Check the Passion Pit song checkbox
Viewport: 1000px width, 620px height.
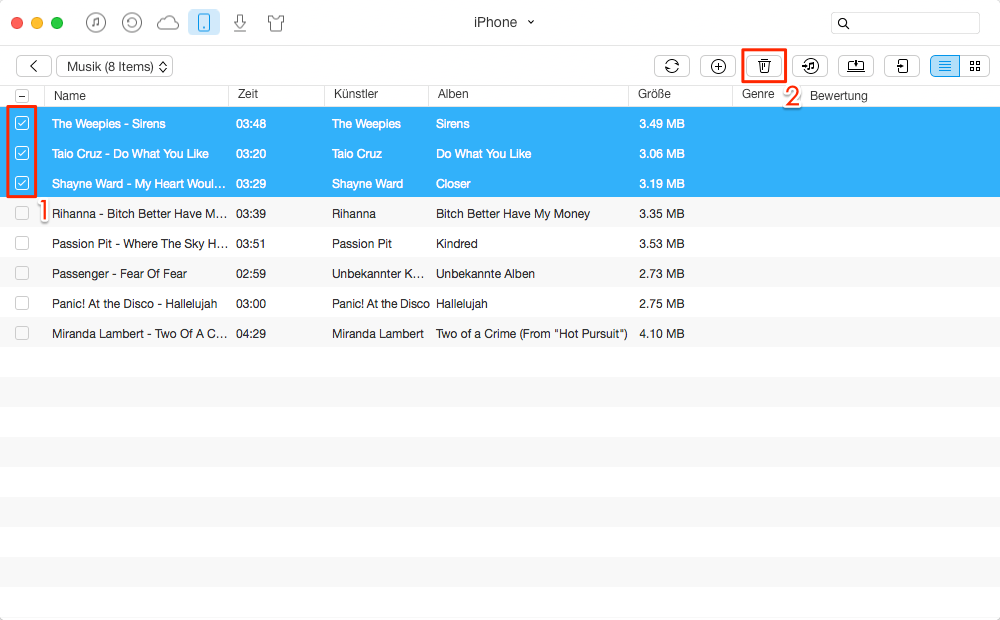[x=22, y=243]
